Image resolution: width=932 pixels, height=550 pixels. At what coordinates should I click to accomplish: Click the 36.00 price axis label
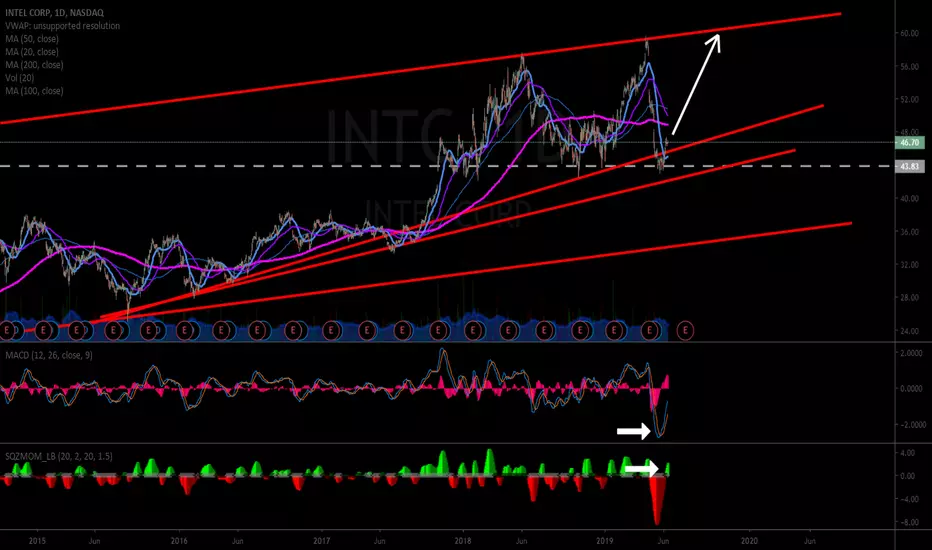tap(909, 232)
